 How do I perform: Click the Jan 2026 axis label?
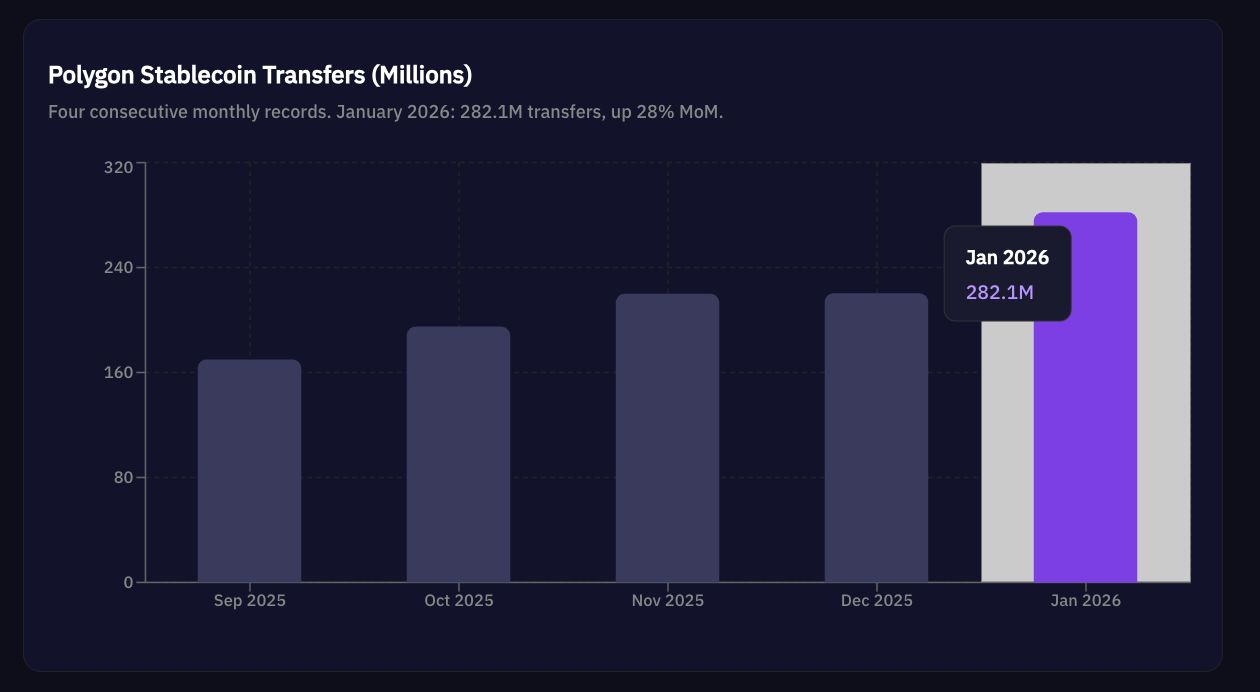click(x=1085, y=600)
